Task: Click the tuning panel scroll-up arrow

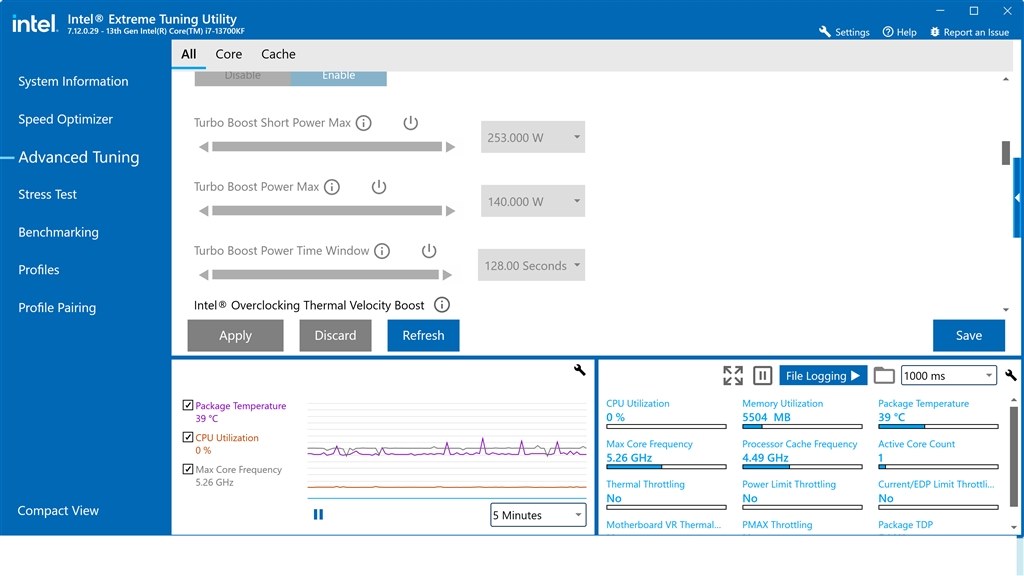Action: (1006, 80)
